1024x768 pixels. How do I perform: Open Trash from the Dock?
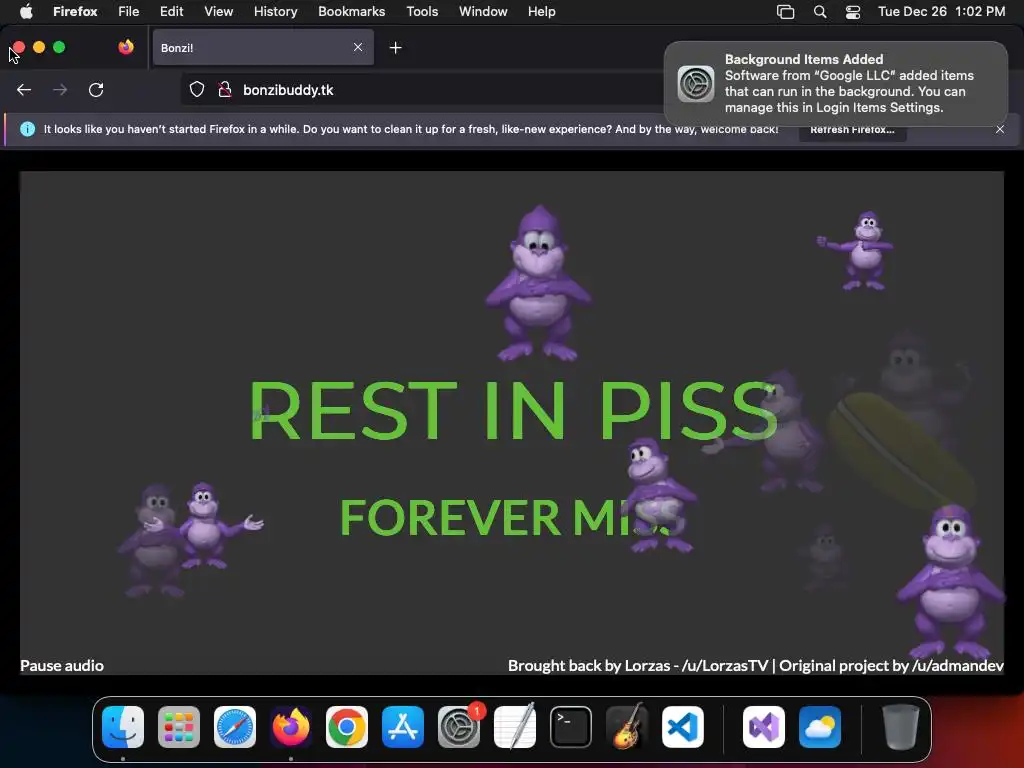[x=901, y=727]
